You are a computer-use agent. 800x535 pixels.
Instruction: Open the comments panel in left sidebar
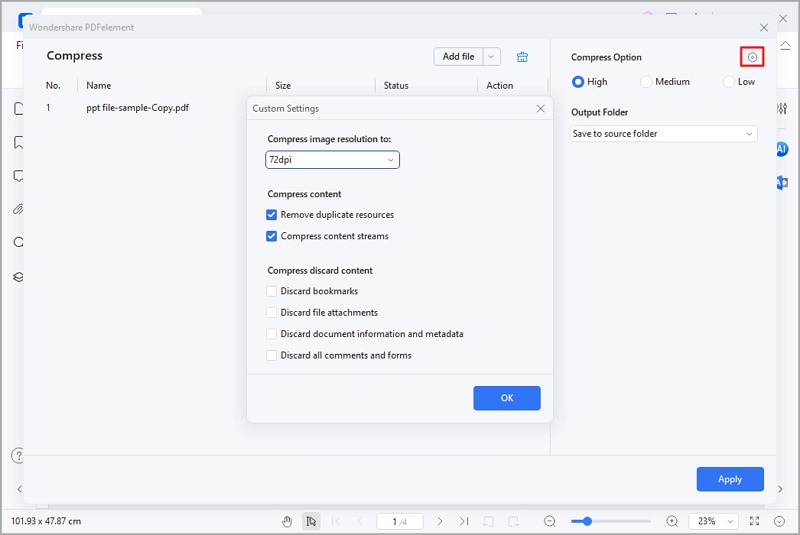pyautogui.click(x=18, y=176)
